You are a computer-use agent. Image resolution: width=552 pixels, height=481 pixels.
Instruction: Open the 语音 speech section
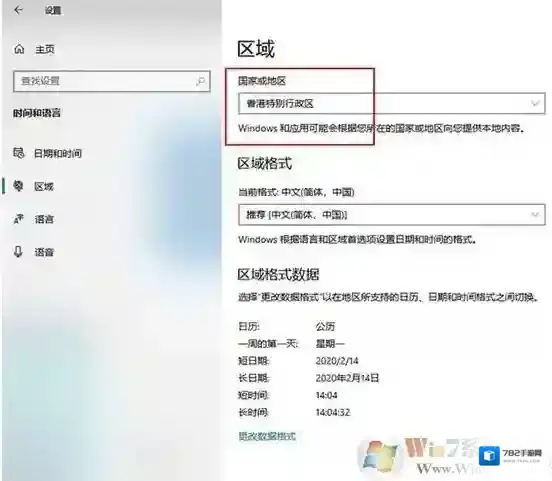(44, 252)
